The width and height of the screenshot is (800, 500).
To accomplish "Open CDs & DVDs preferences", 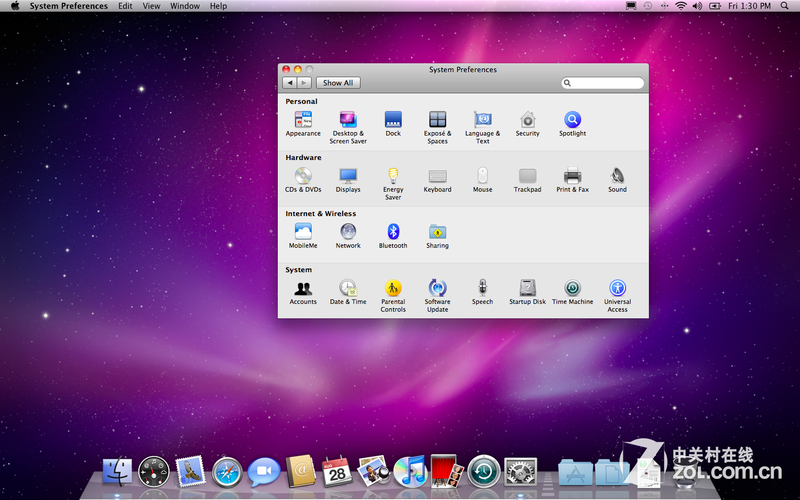I will click(x=303, y=180).
